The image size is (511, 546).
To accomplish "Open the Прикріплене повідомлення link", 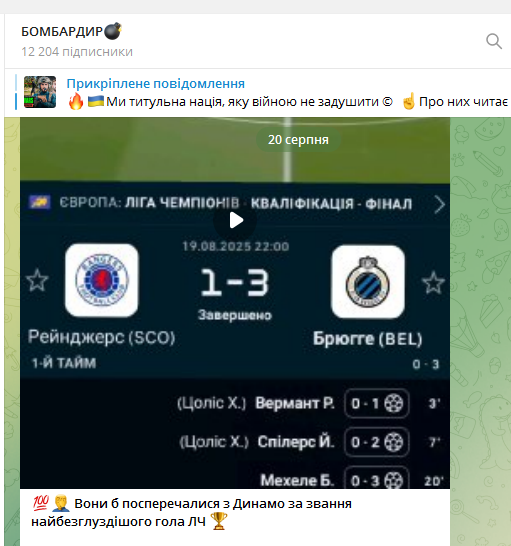I will [x=155, y=84].
